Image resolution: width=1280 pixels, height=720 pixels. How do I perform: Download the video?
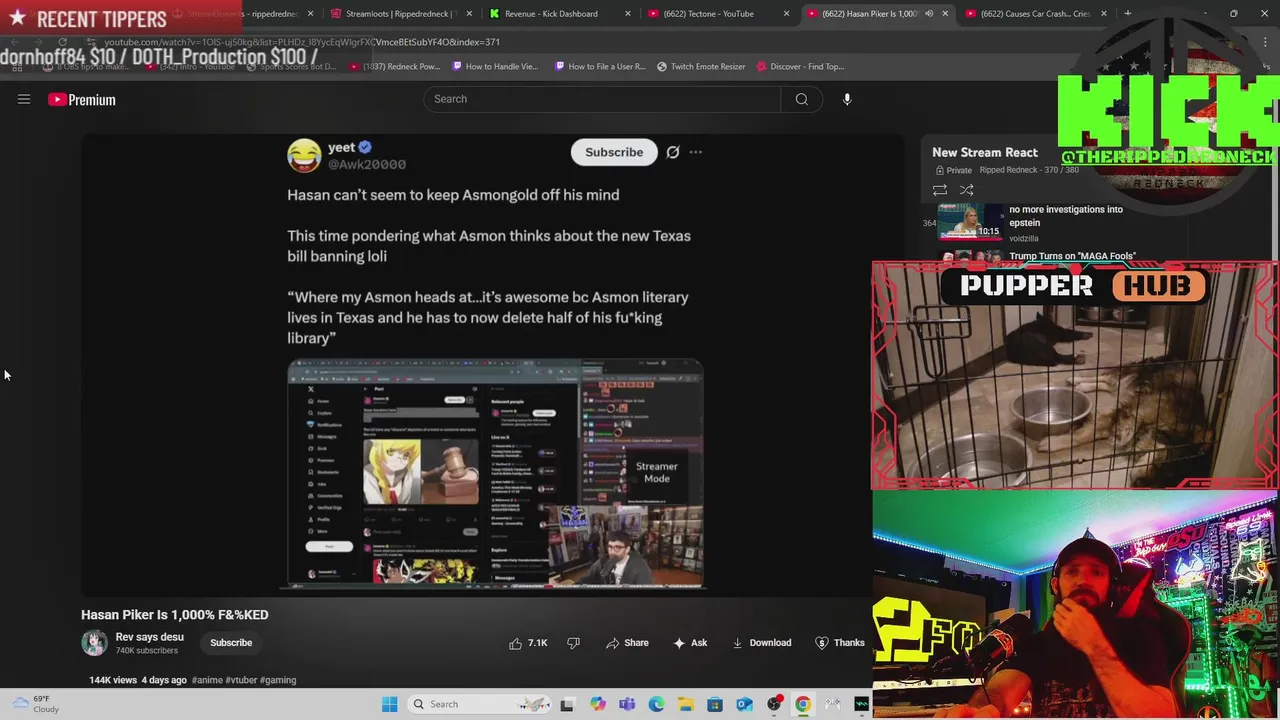762,643
